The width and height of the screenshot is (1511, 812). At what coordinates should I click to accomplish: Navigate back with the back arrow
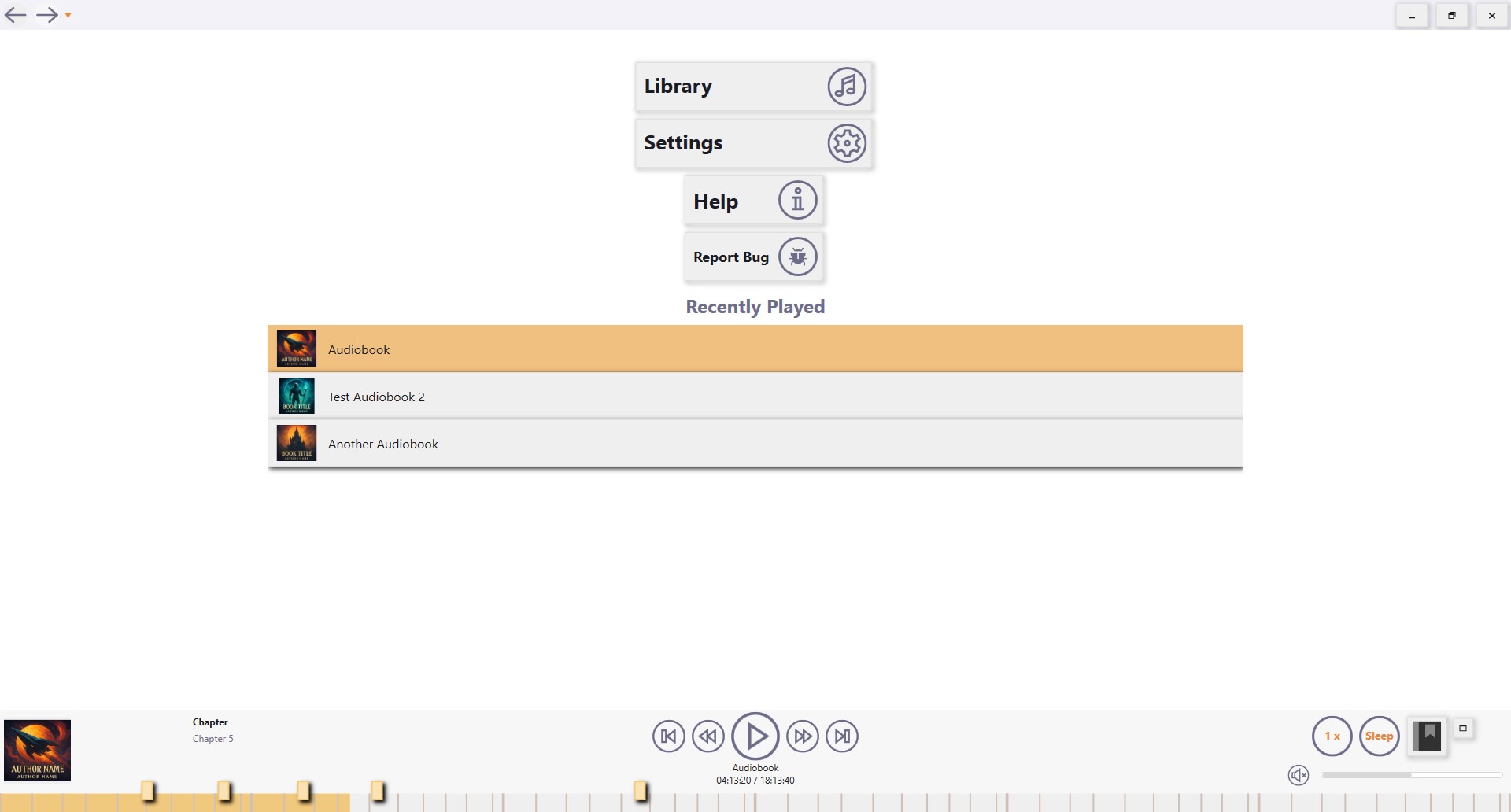tap(14, 14)
